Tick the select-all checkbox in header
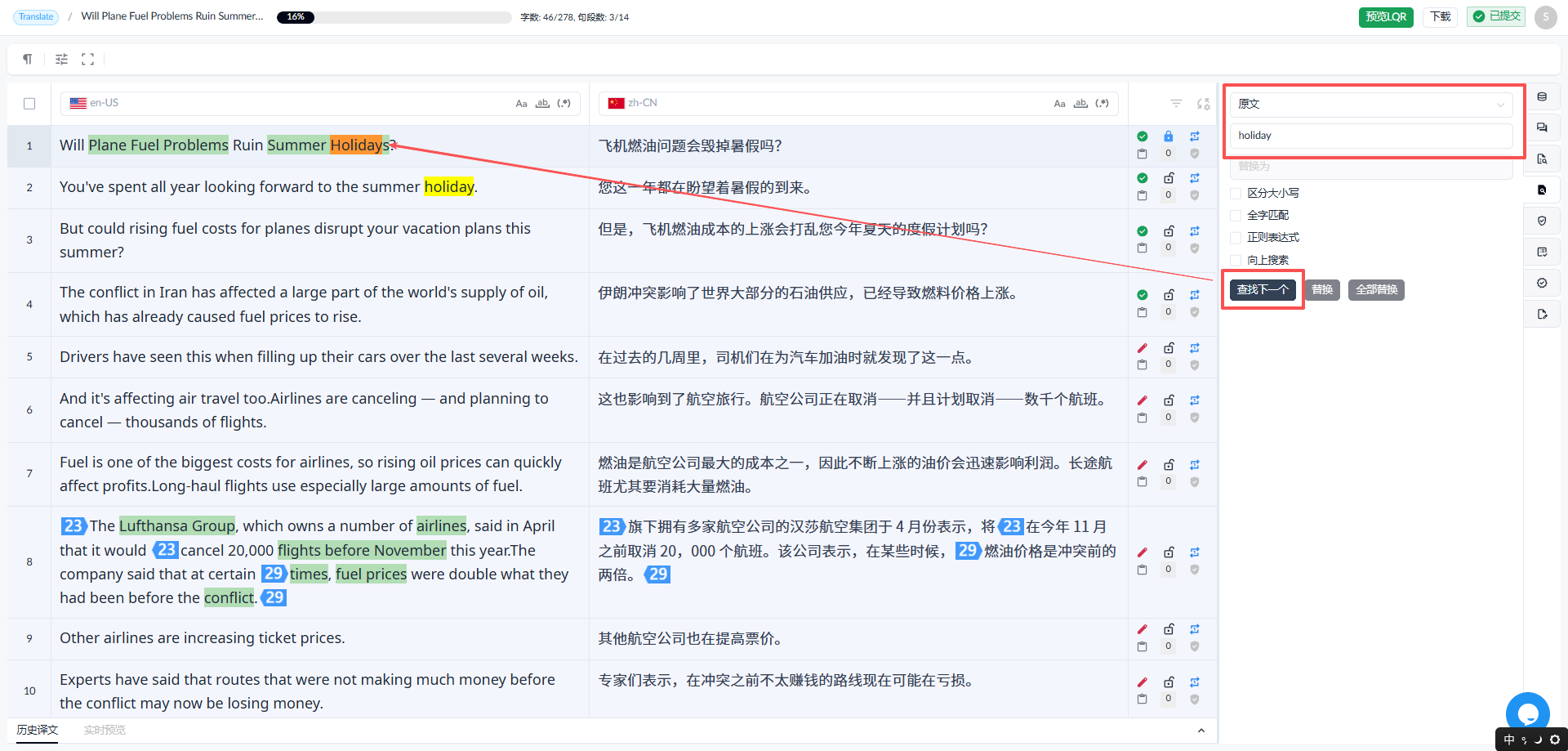1568x751 pixels. [29, 104]
